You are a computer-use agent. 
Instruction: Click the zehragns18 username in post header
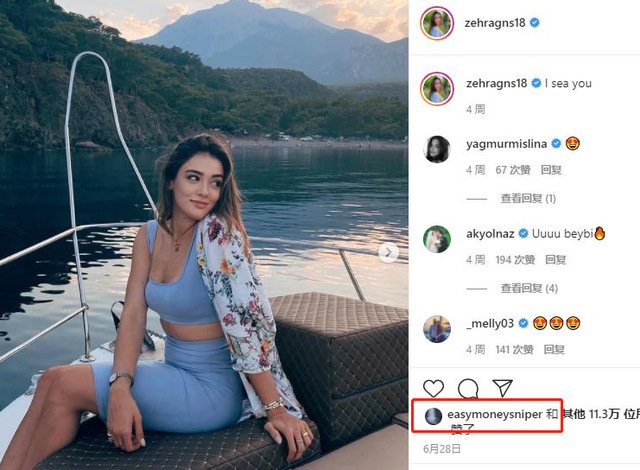click(x=496, y=22)
